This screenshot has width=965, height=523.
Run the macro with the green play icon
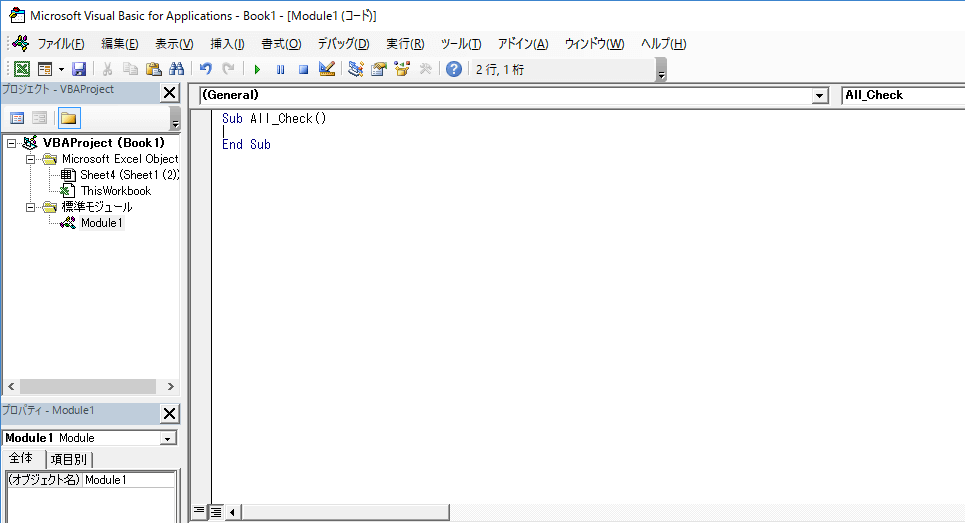click(x=257, y=70)
